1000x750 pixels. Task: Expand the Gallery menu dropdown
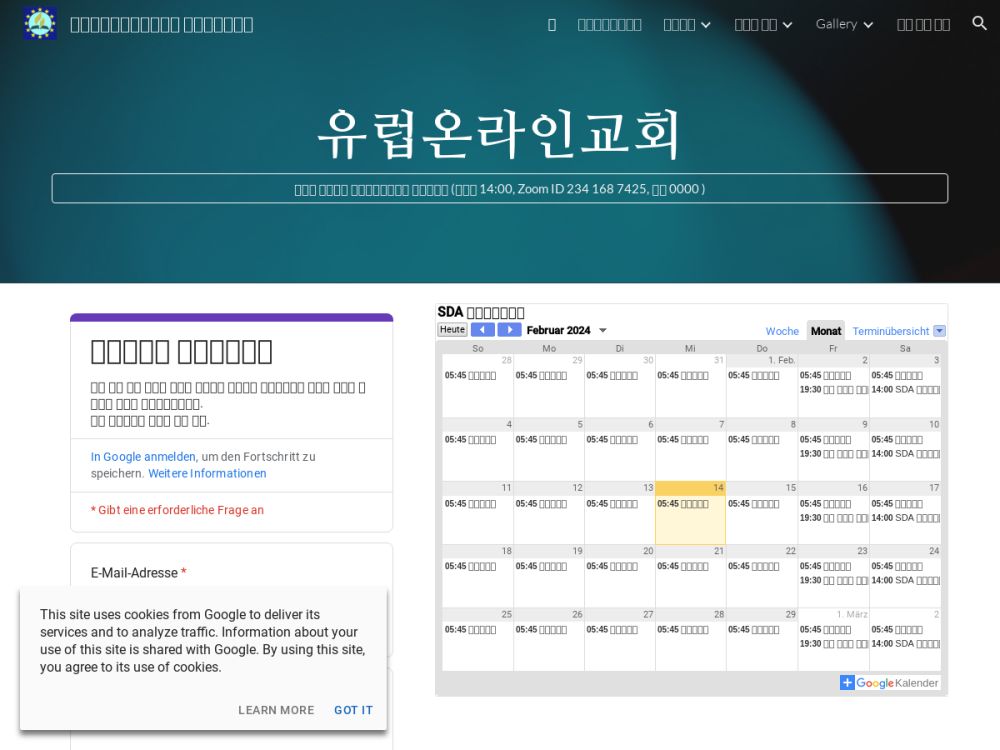tap(844, 24)
